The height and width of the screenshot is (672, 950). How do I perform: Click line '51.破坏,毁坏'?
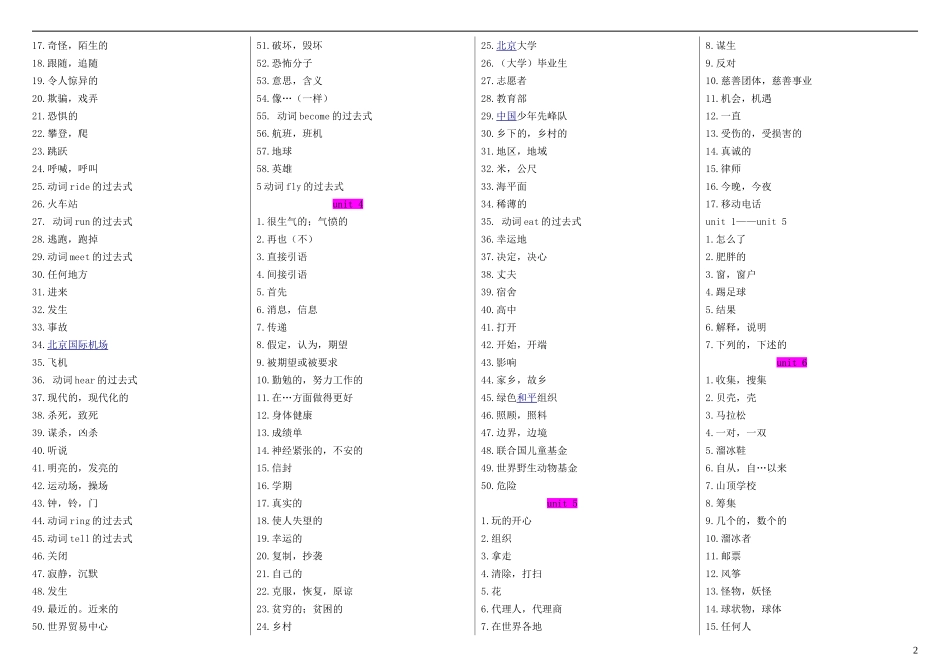coord(290,45)
